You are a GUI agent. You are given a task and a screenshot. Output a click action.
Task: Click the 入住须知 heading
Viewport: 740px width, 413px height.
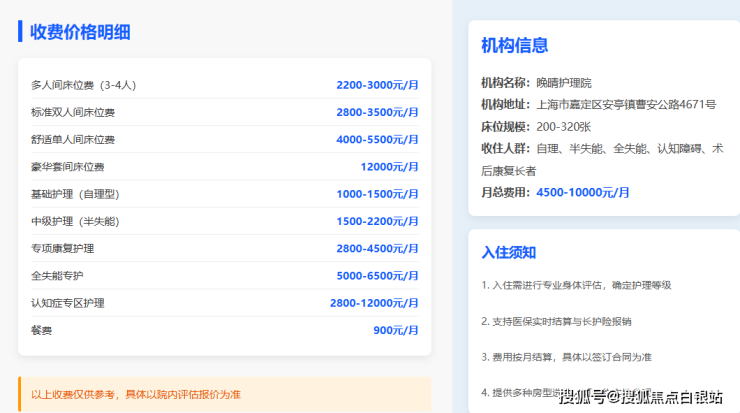pos(509,253)
